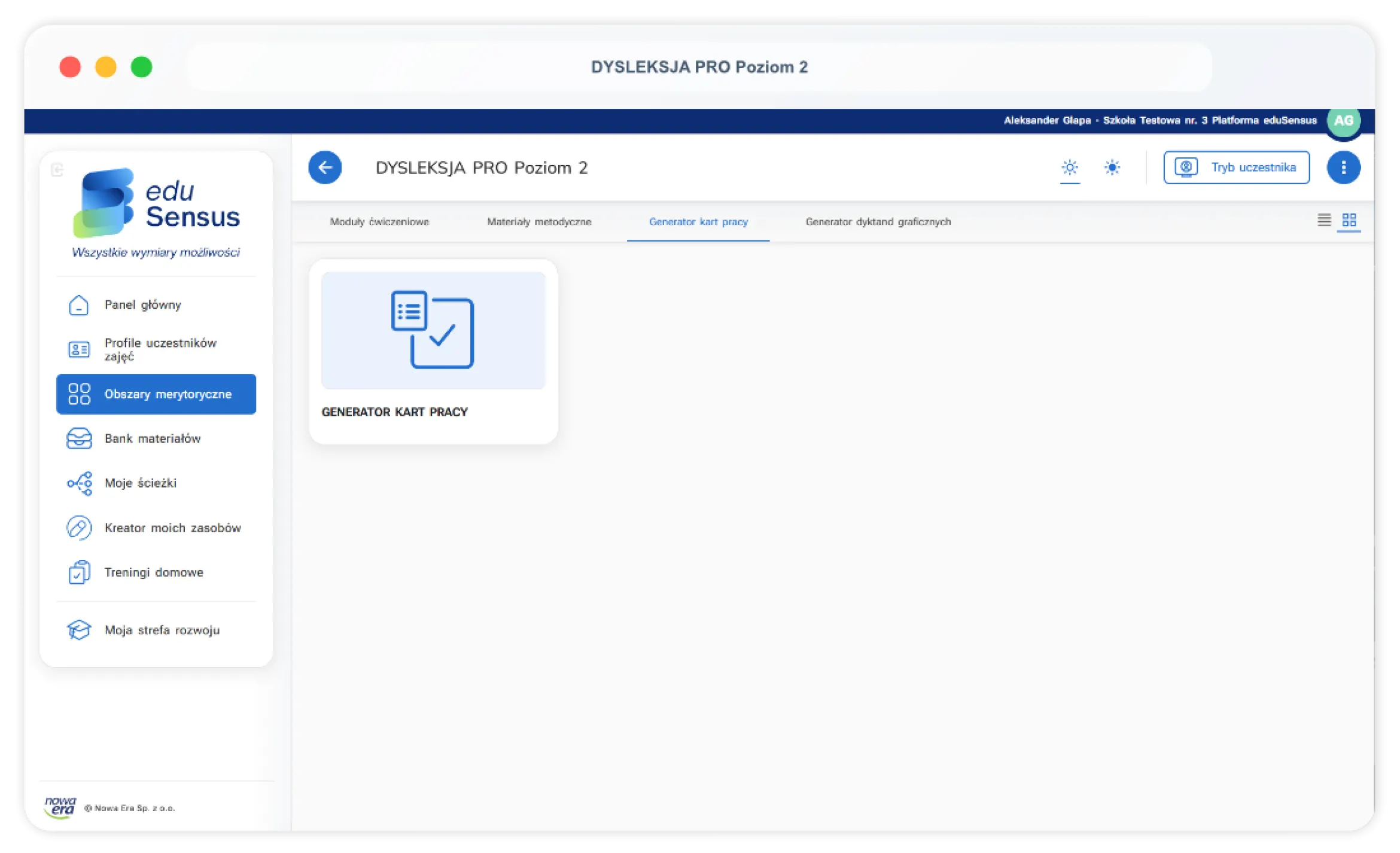Switch to list view layout

[1324, 221]
